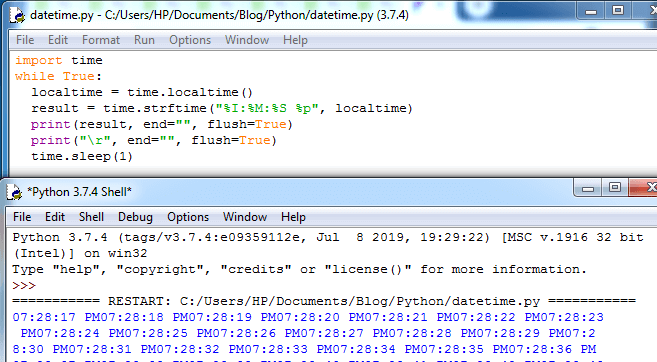The image size is (657, 362).
Task: Click the '07:28:17' output in shell
Action: point(44,317)
